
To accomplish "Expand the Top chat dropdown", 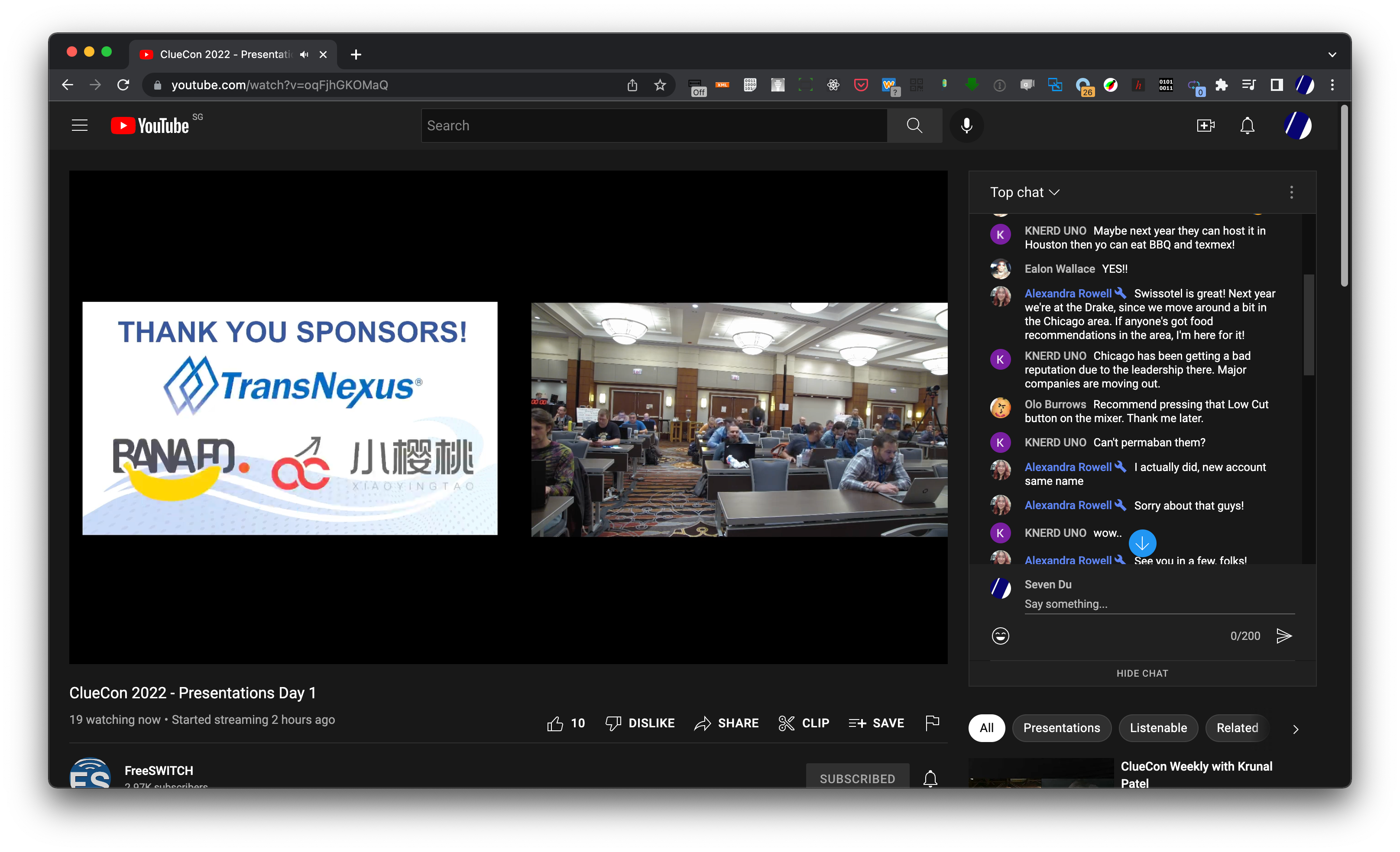I will (1024, 192).
